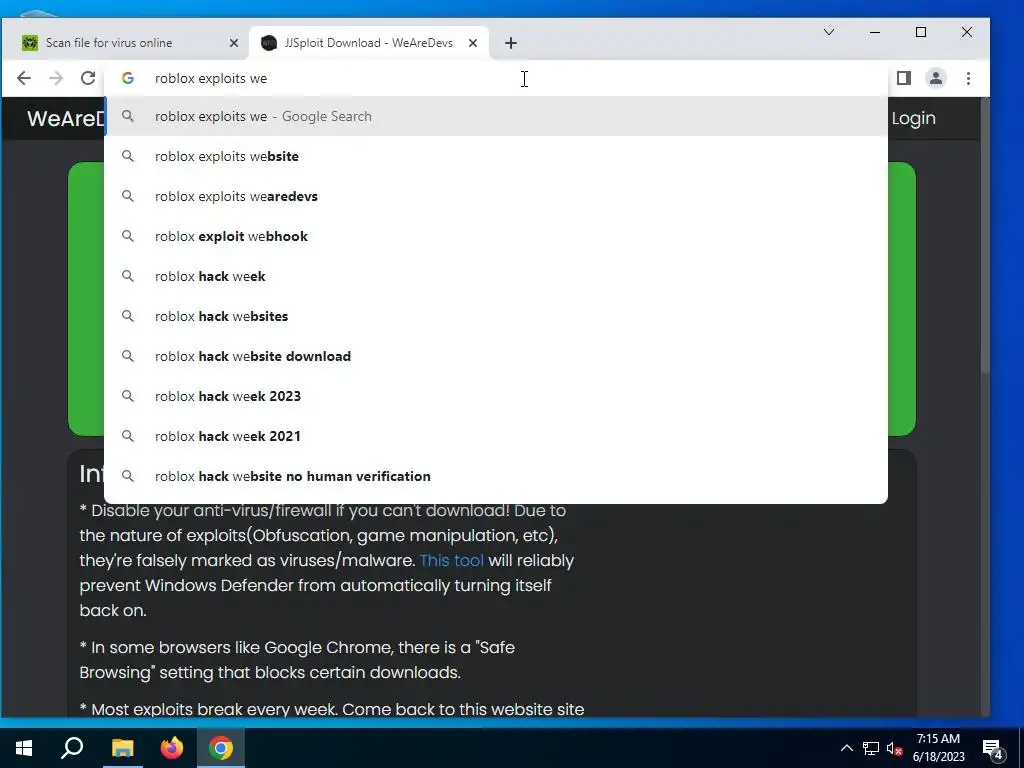Pick suggestion roblox exploit webhook
The width and height of the screenshot is (1024, 768).
click(x=496, y=236)
